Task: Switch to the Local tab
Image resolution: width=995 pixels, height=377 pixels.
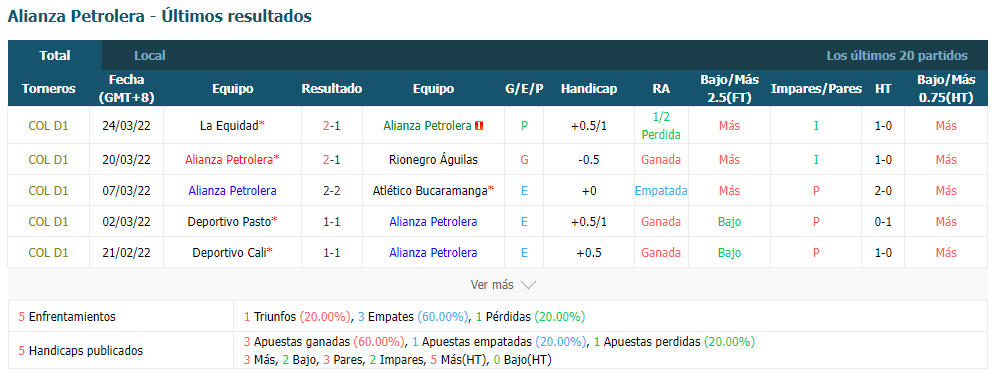Action: [x=150, y=55]
